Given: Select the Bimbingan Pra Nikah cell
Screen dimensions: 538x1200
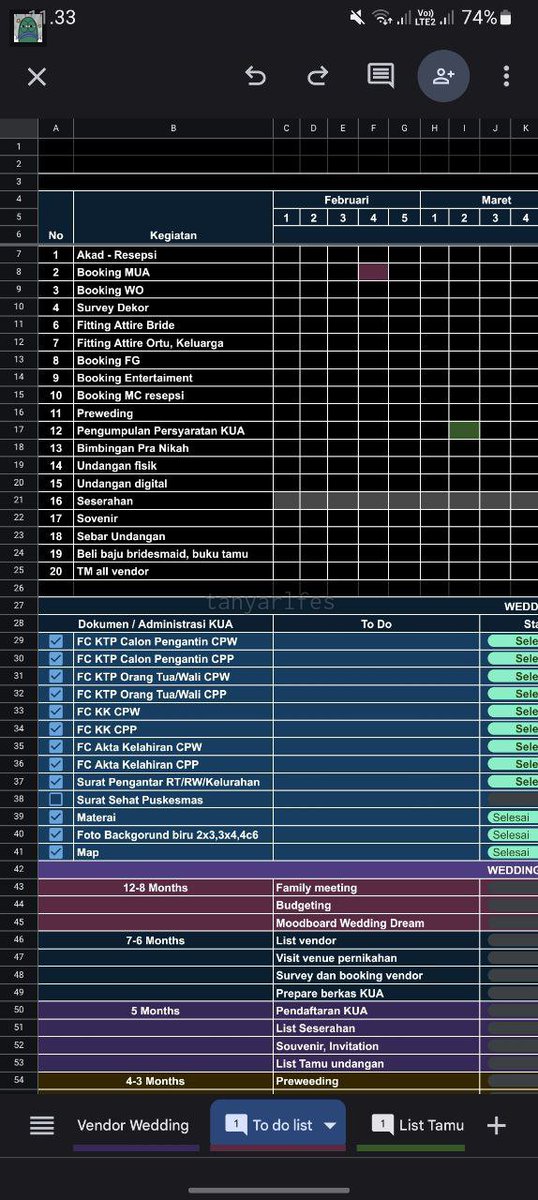Looking at the screenshot, I should point(173,448).
